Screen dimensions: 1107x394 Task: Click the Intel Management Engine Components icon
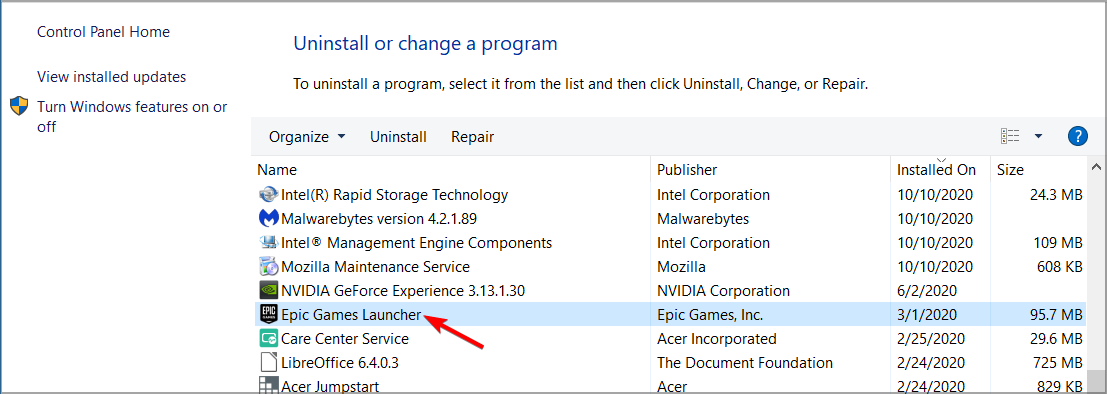pos(268,243)
